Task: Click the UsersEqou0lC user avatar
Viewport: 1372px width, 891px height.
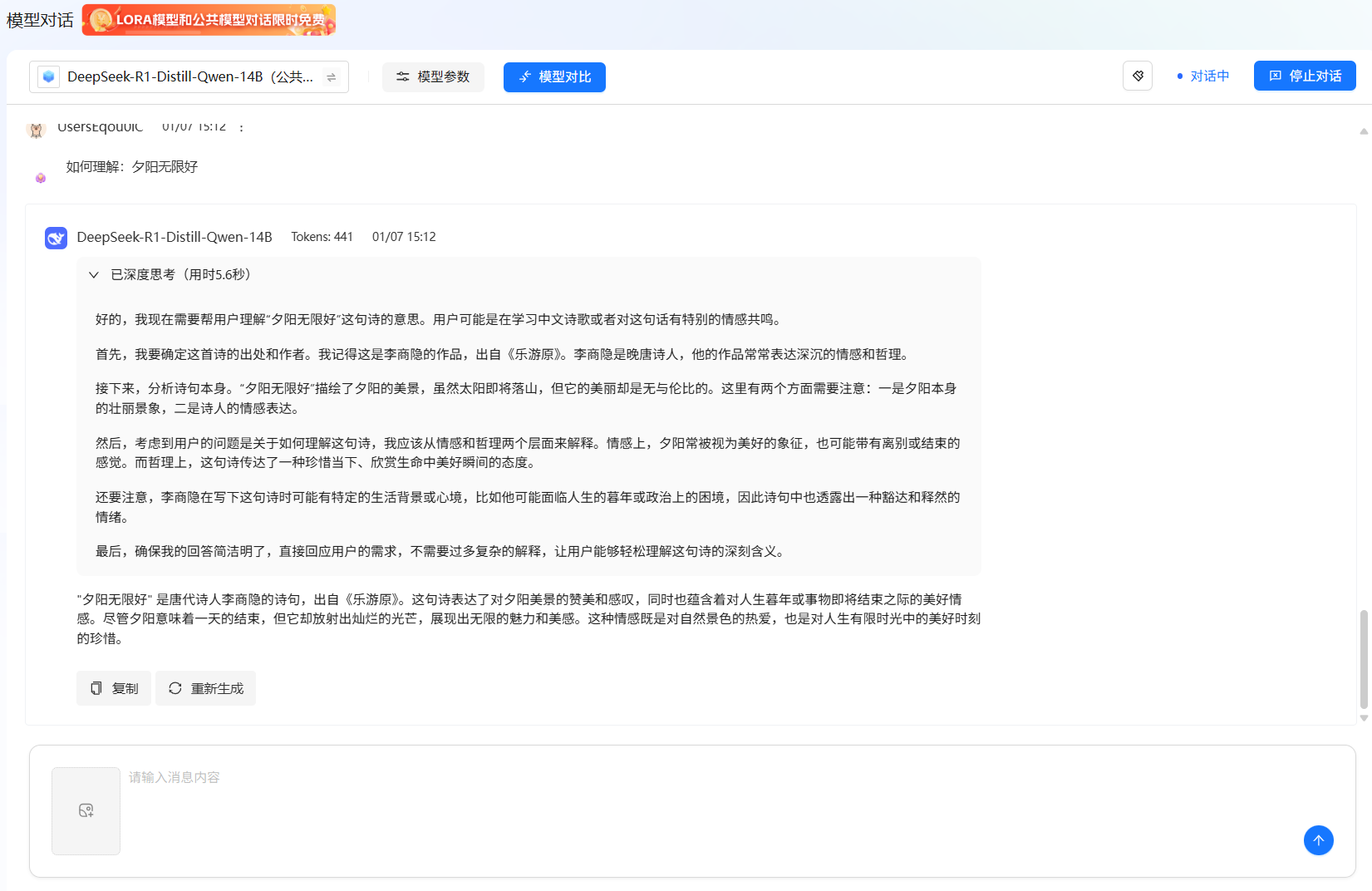Action: [36, 130]
